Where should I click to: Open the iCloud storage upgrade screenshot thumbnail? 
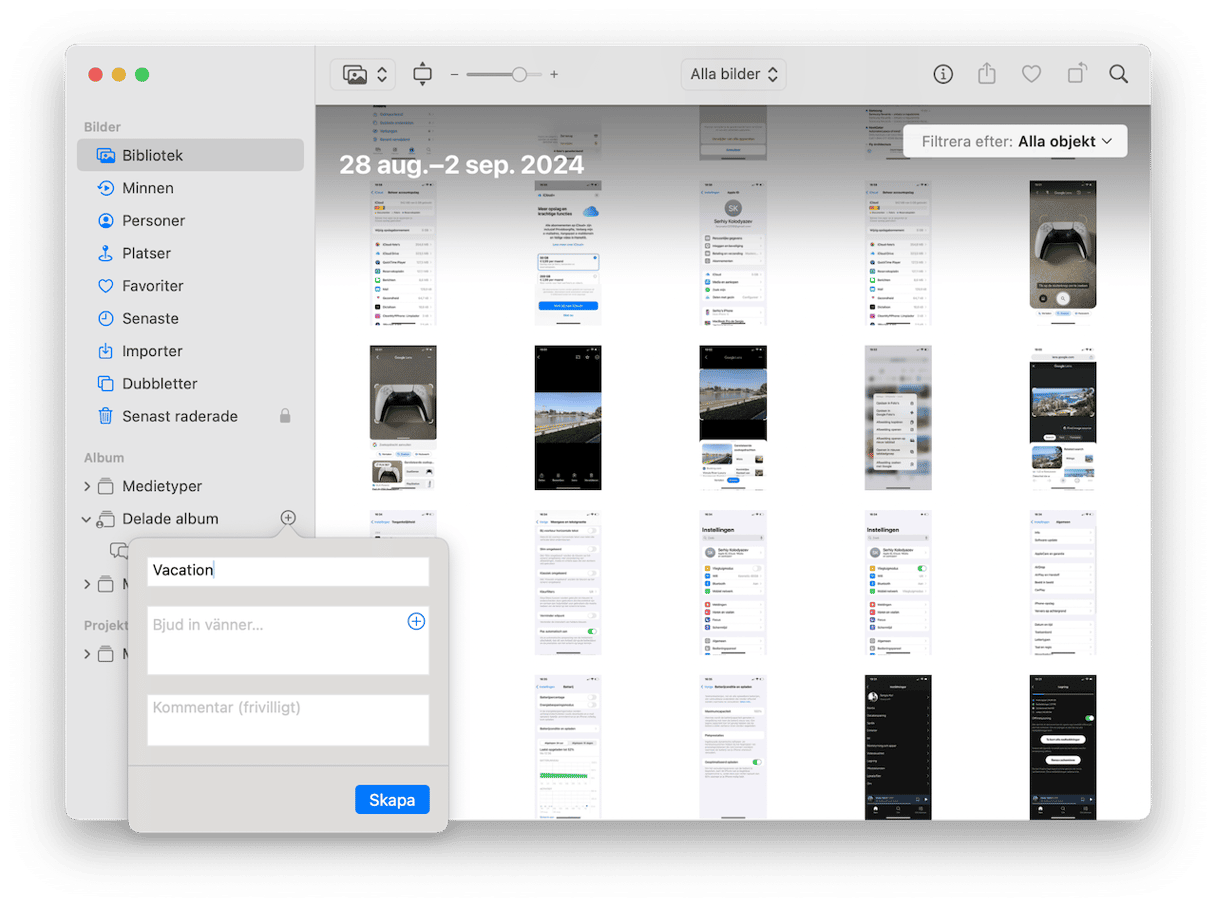click(568, 253)
